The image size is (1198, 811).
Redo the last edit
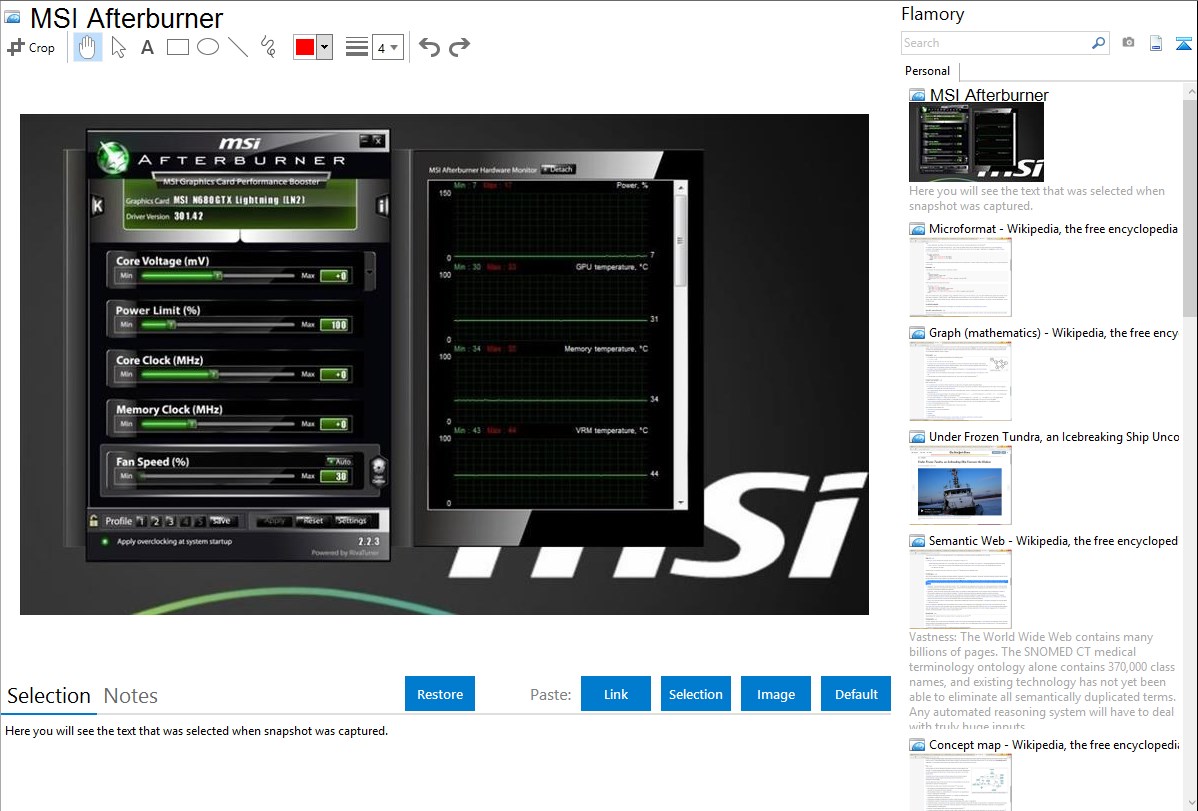click(x=459, y=47)
